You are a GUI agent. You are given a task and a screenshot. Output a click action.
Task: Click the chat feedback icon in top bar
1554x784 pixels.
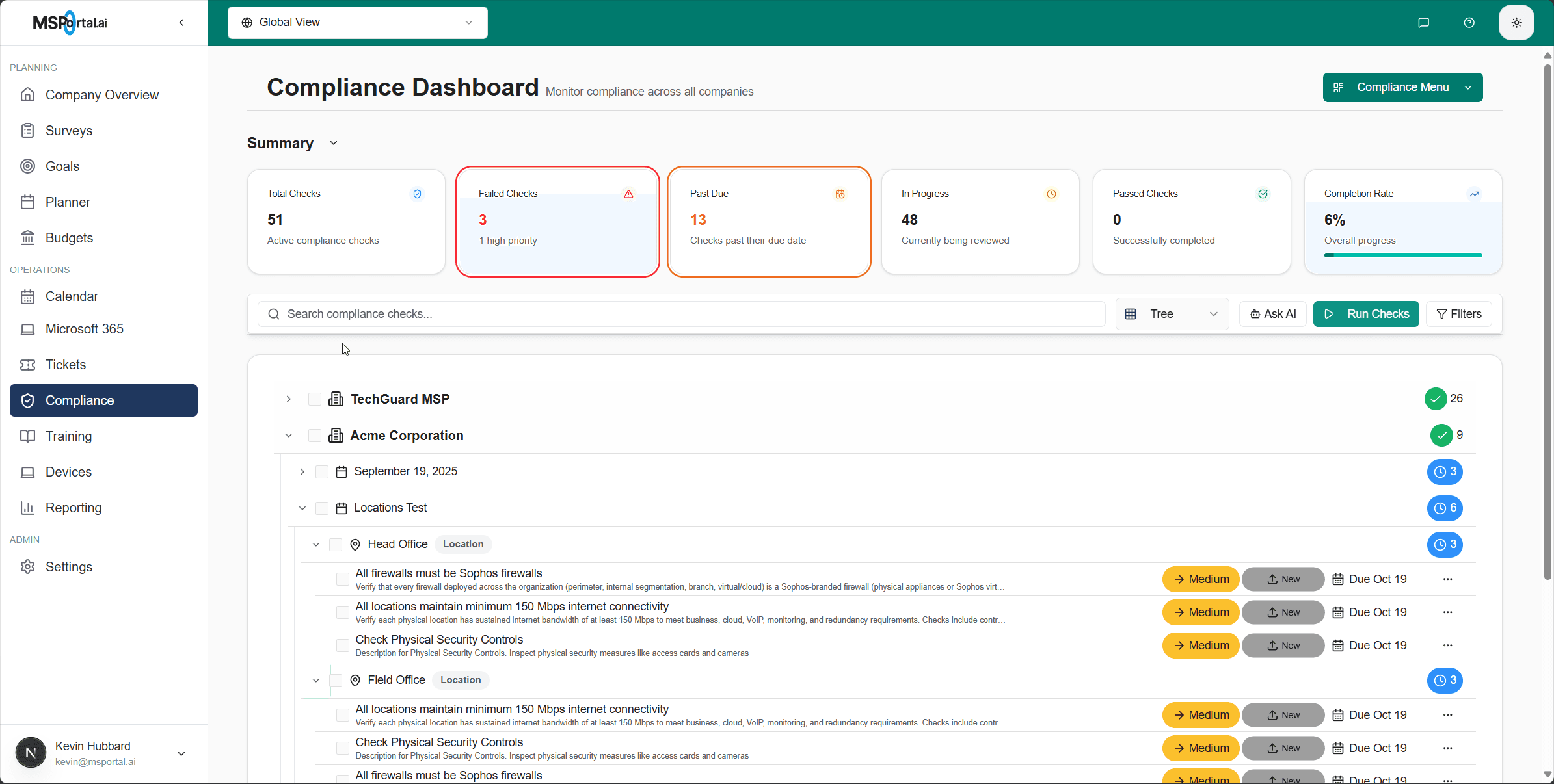tap(1423, 22)
